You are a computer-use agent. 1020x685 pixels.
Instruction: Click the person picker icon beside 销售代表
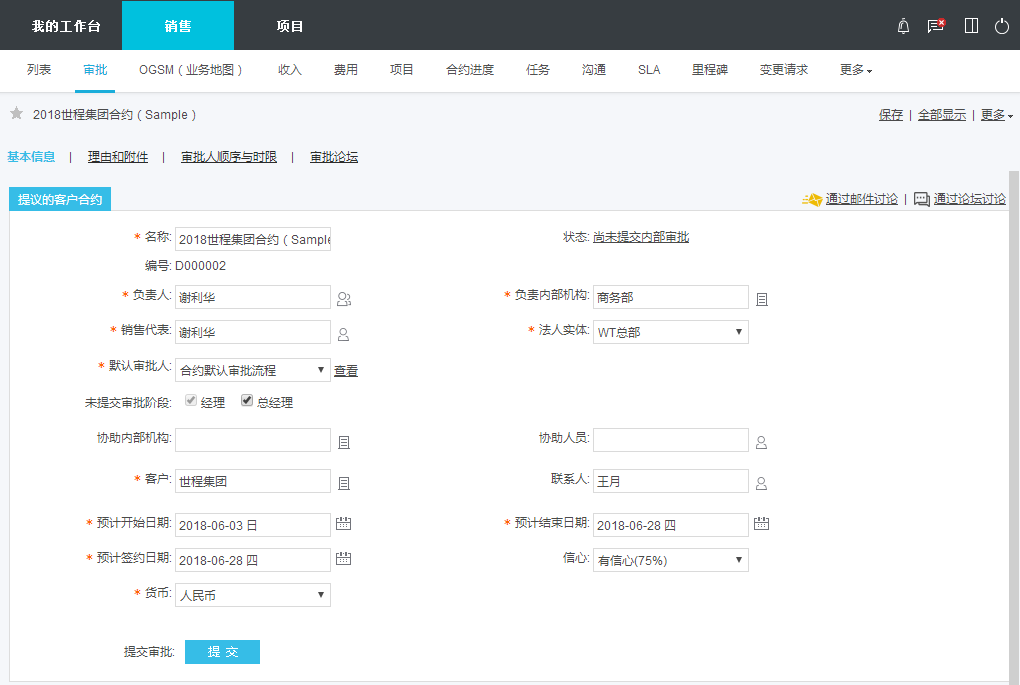coord(344,334)
